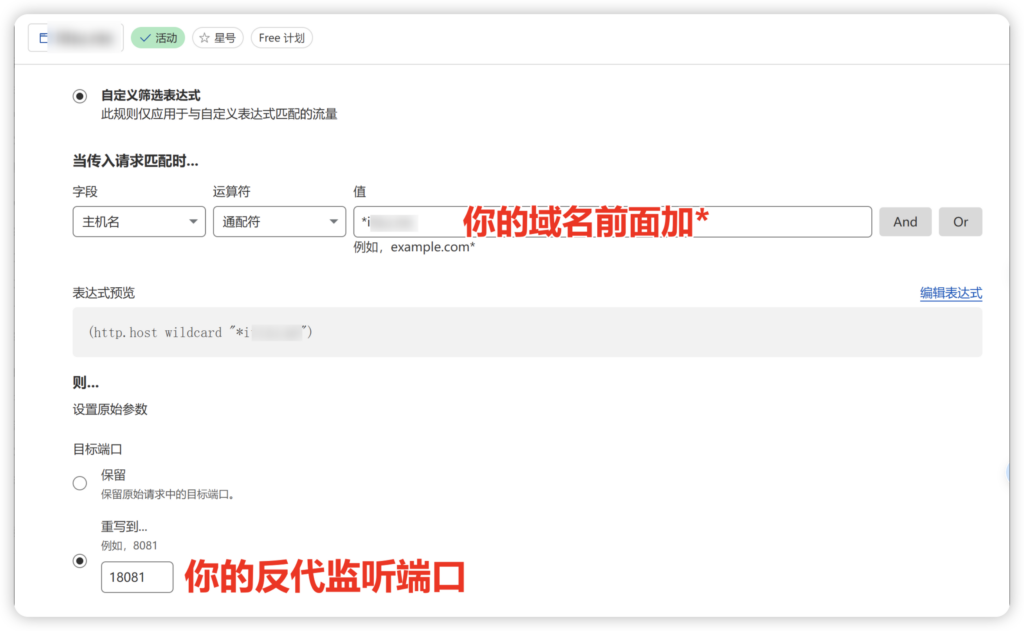Click the 设置原始参数 text
This screenshot has height=631, width=1024.
coord(110,410)
